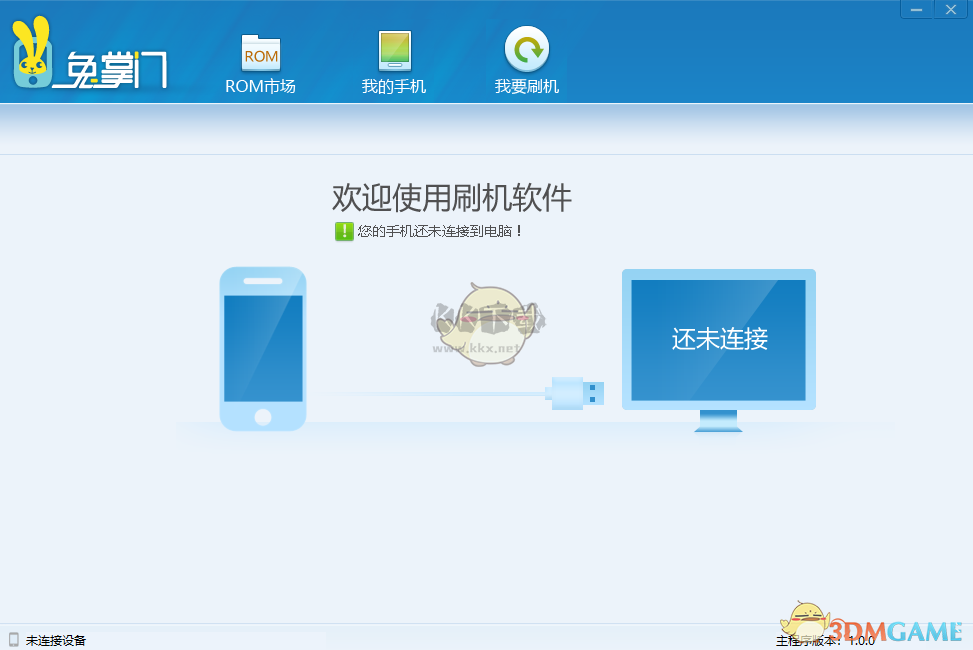
Task: Select the 我的手机 (My Phone) icon
Action: (x=393, y=53)
